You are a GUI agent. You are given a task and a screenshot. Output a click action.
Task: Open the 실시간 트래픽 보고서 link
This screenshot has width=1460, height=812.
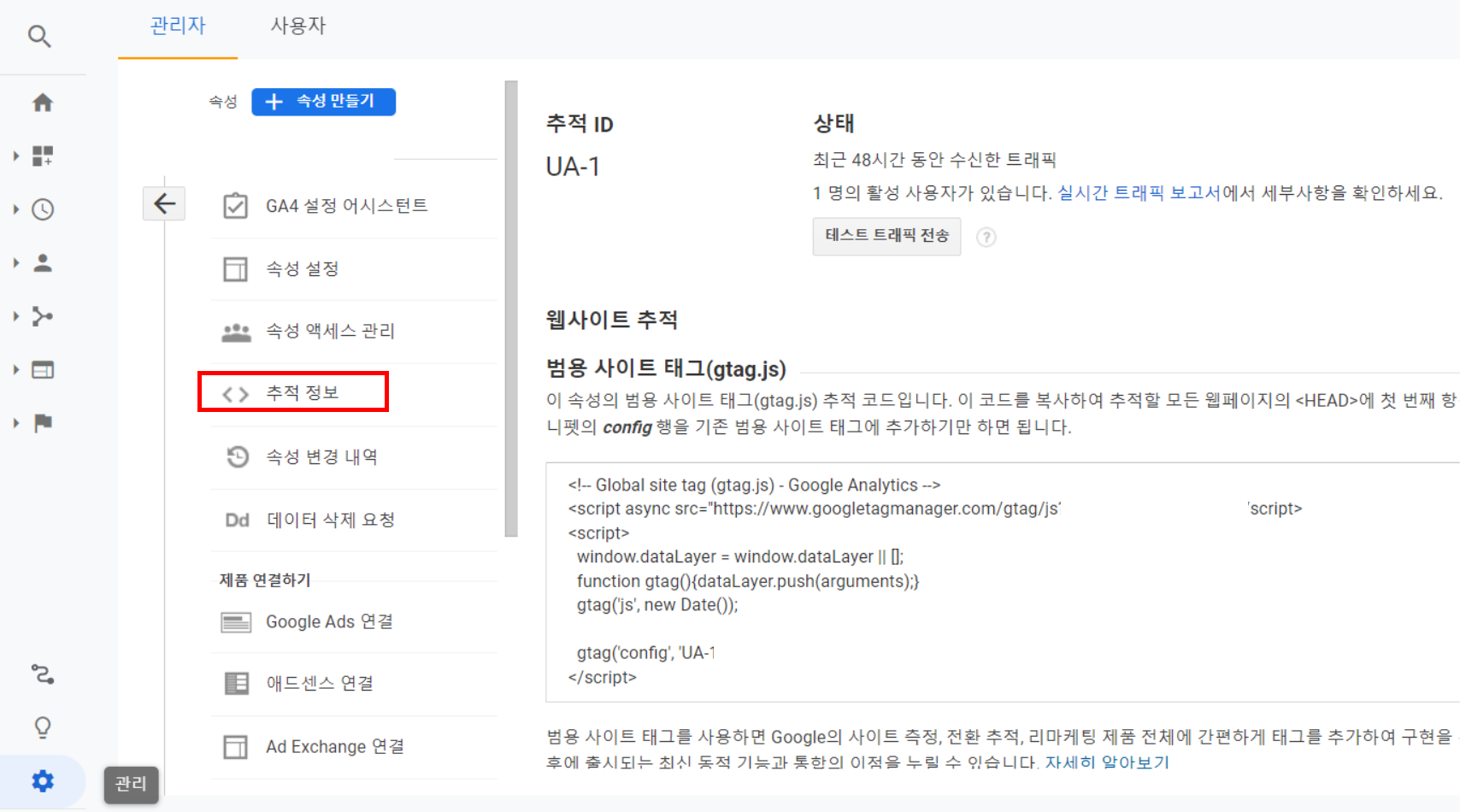coord(1139,193)
